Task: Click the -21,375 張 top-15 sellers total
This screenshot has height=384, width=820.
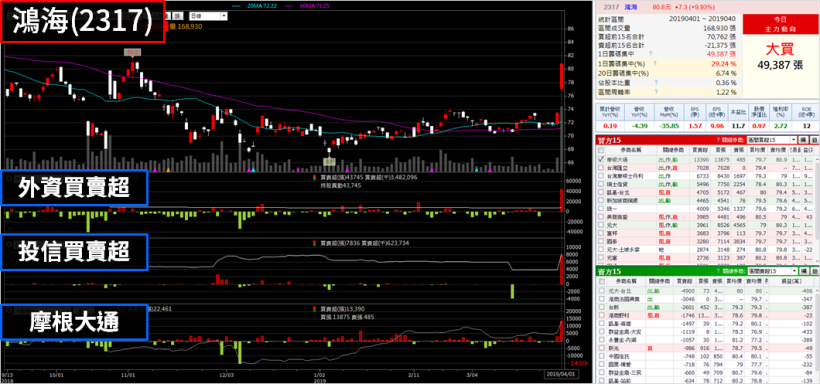Action: click(x=721, y=45)
